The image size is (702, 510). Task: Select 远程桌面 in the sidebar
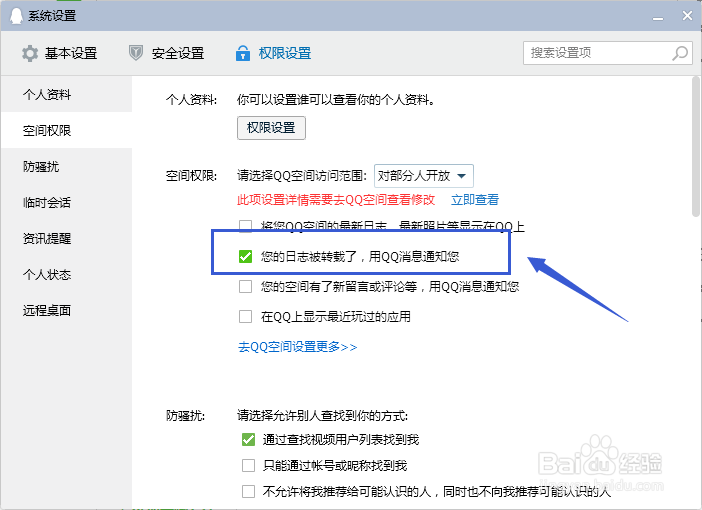[66, 310]
